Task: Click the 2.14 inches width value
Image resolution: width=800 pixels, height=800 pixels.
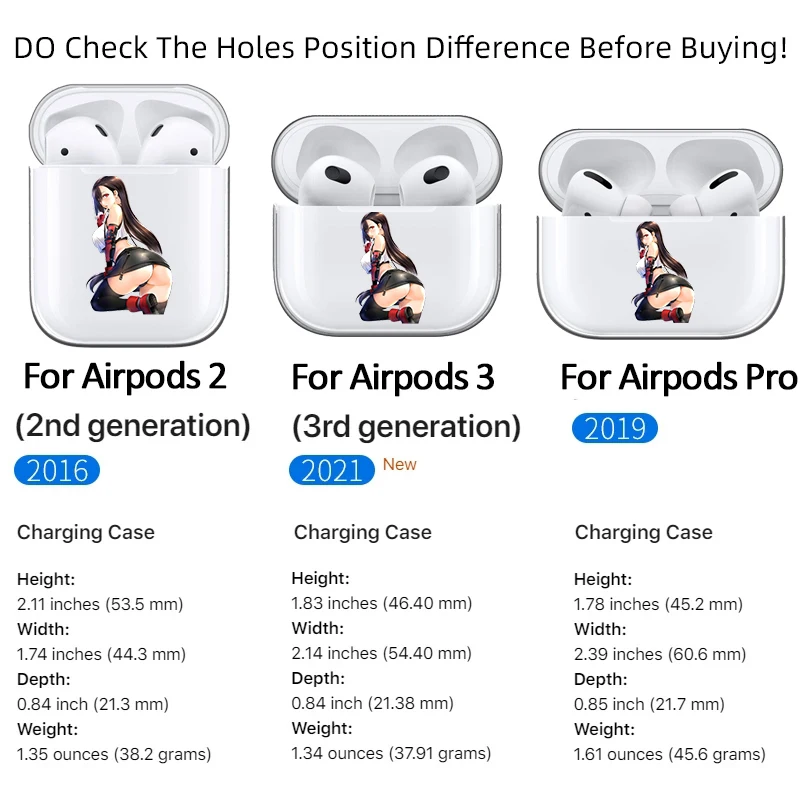Action: 381,653
